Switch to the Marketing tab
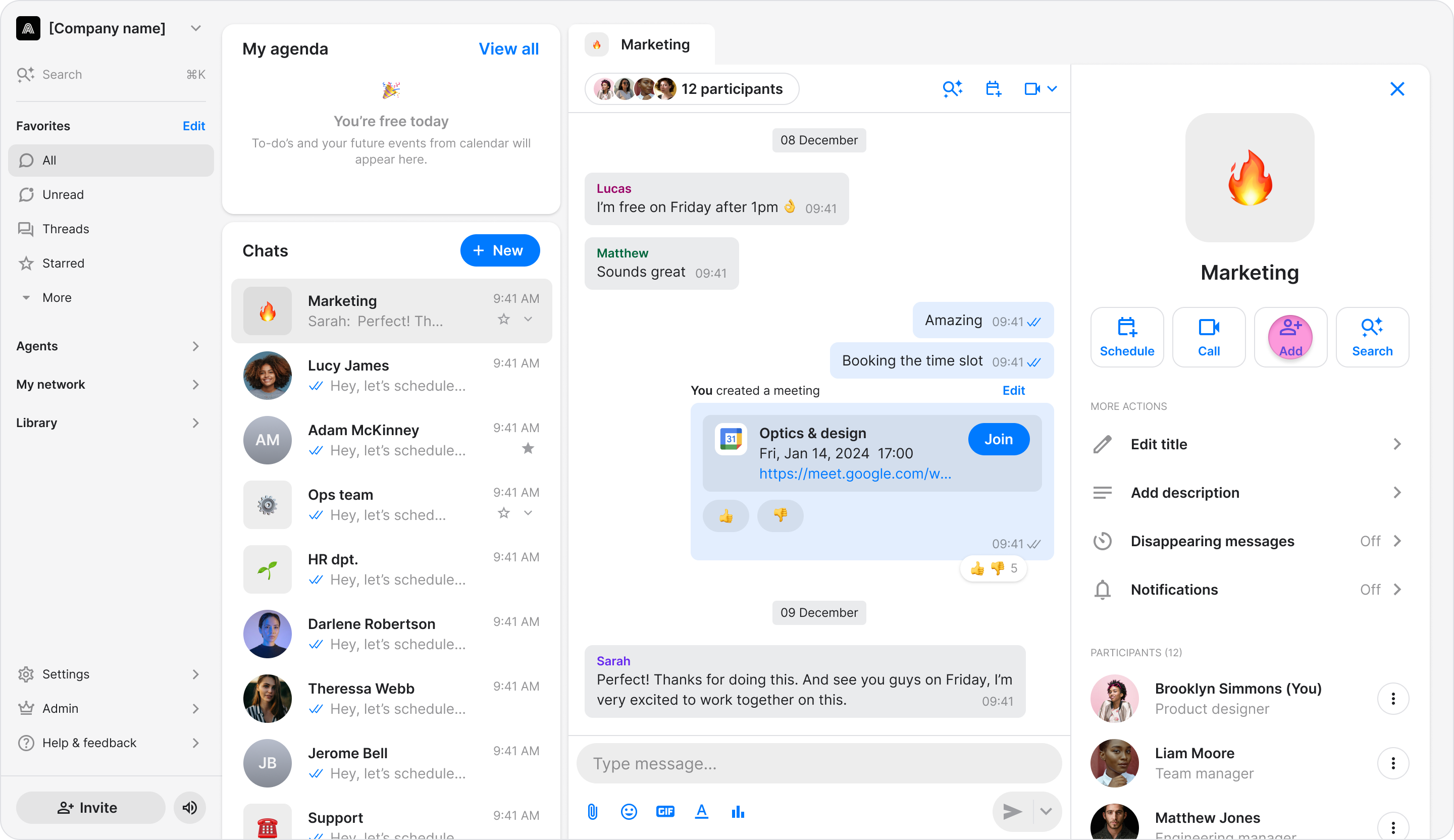Image resolution: width=1454 pixels, height=840 pixels. [642, 44]
